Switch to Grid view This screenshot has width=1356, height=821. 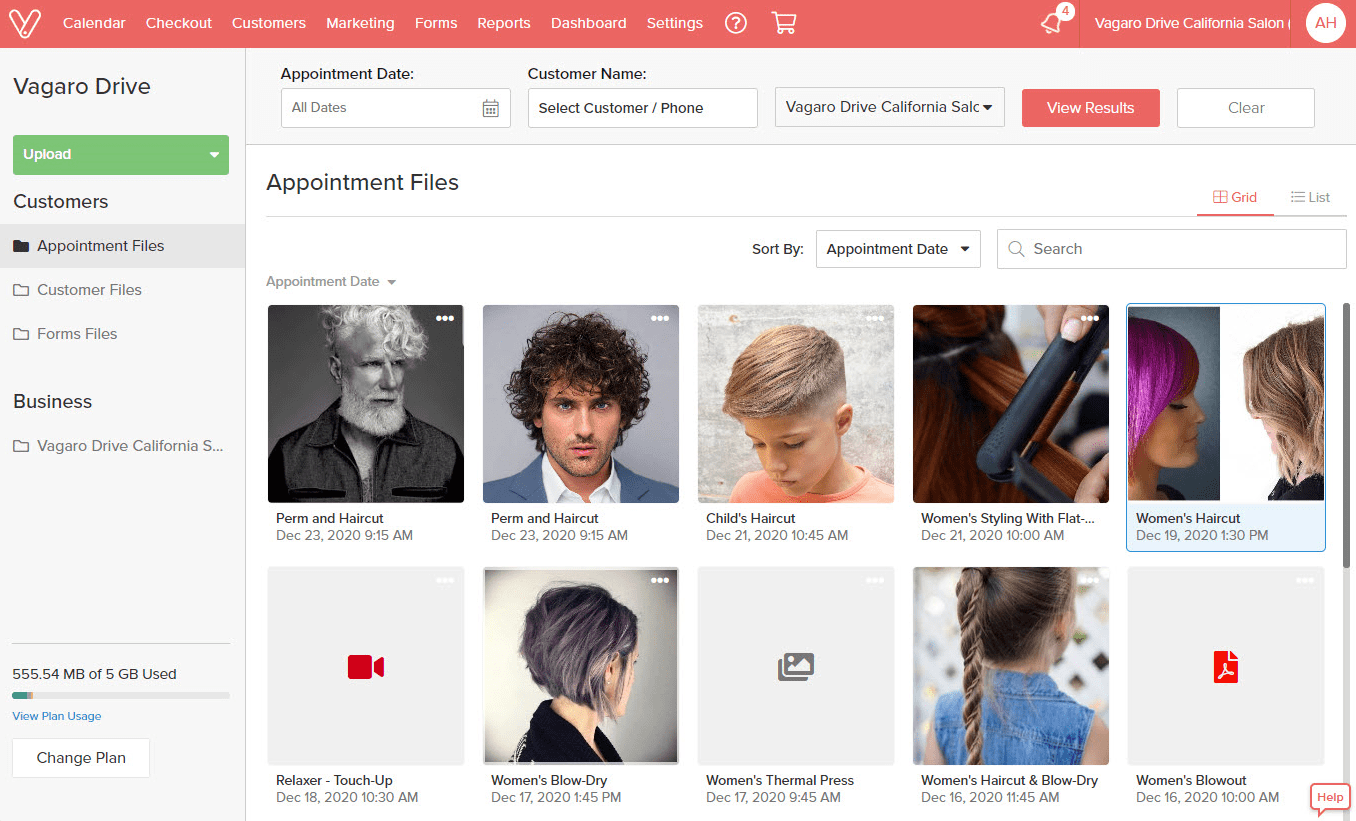[x=1235, y=197]
